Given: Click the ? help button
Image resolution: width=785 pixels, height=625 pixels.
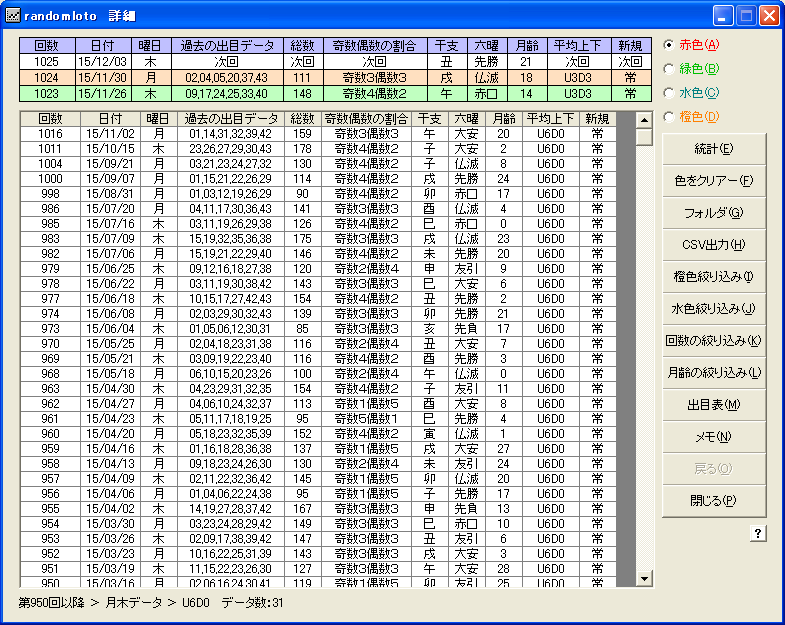Looking at the screenshot, I should (x=758, y=534).
